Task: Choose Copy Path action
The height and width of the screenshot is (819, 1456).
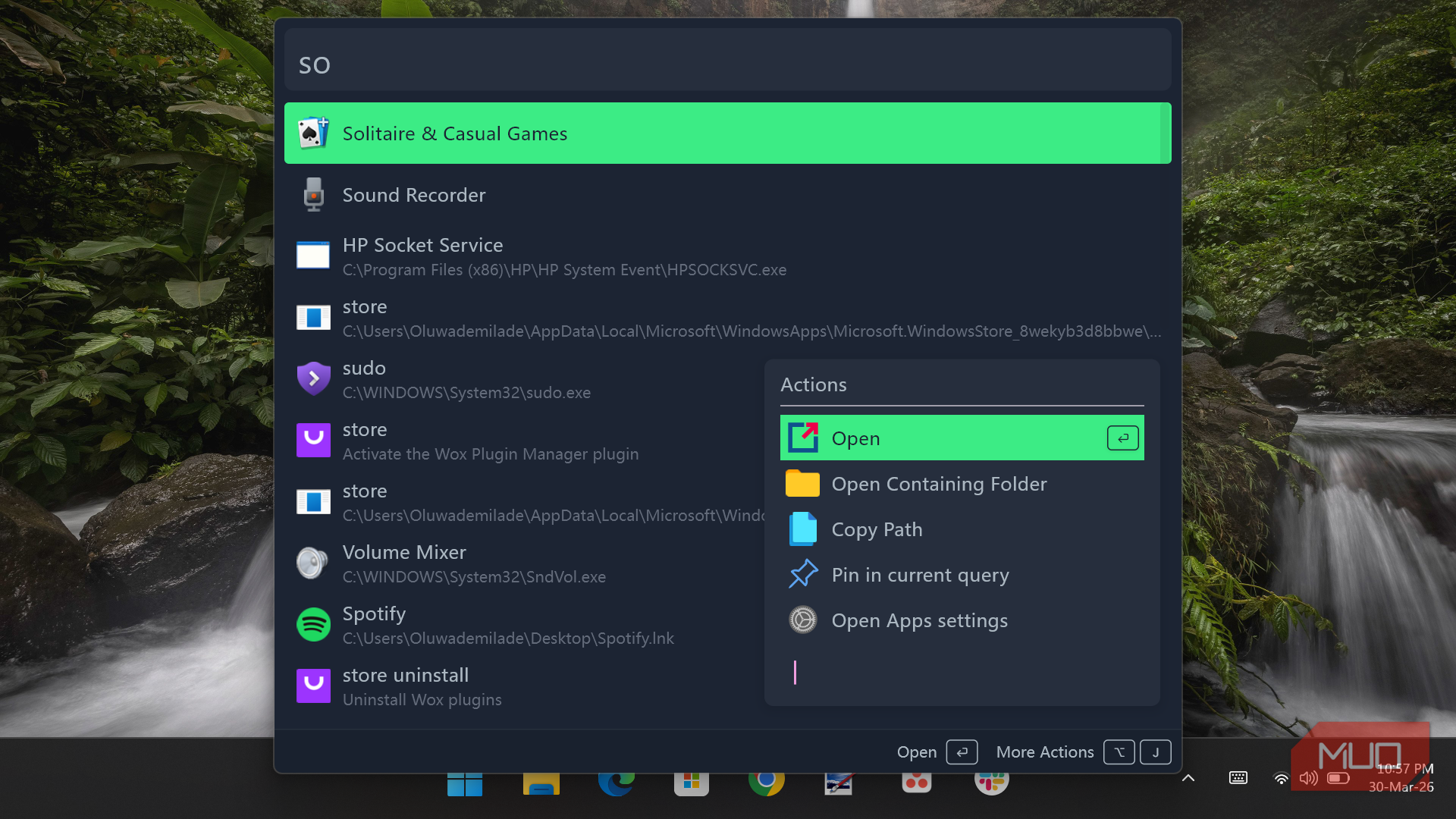Action: pos(962,529)
